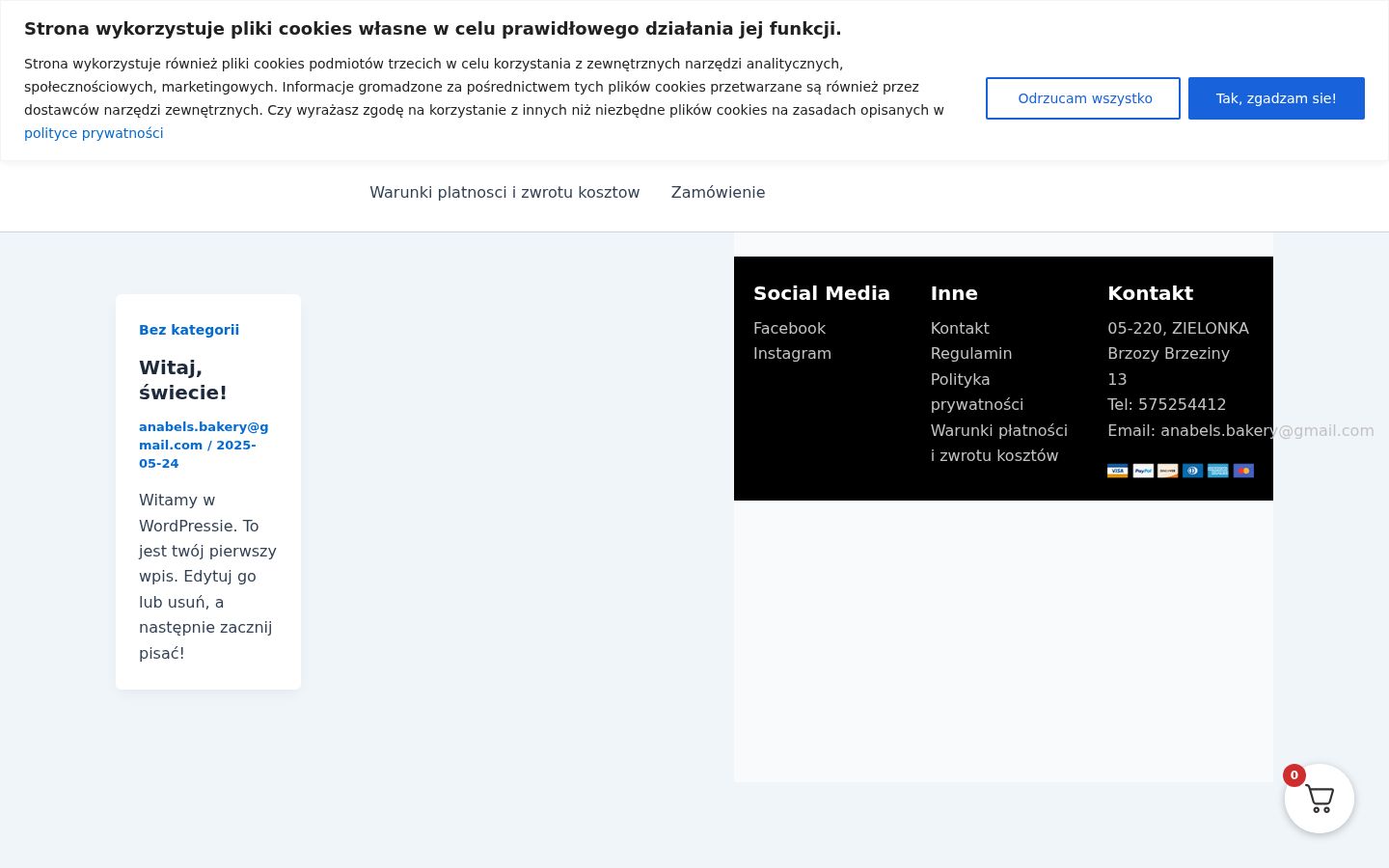Click the phone number Tel: 575254412
The width and height of the screenshot is (1389, 868).
1167,404
